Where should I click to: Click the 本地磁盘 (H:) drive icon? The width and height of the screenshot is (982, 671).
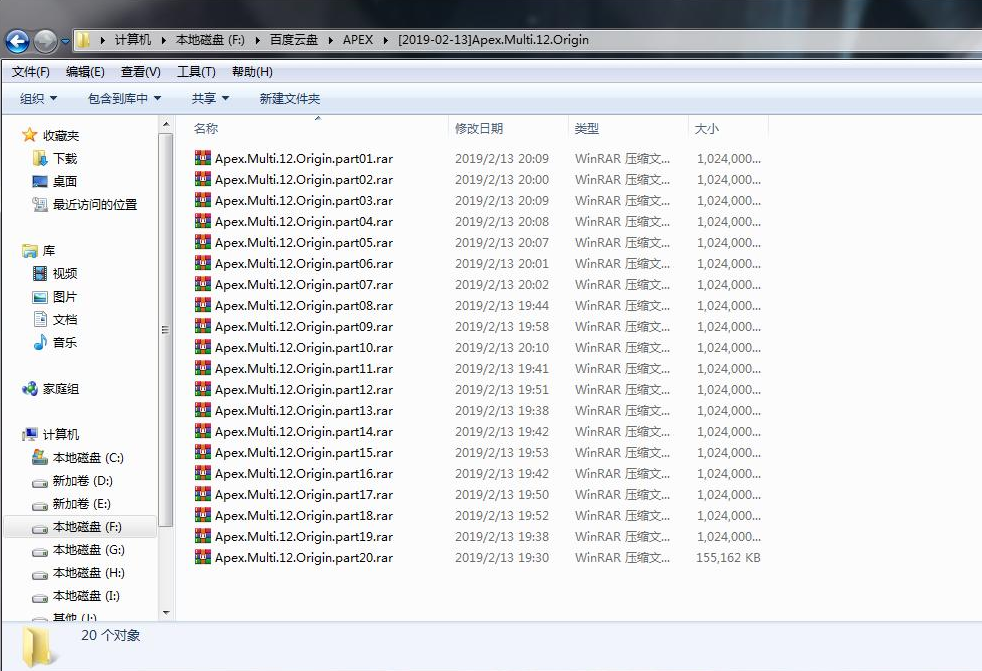[x=39, y=575]
